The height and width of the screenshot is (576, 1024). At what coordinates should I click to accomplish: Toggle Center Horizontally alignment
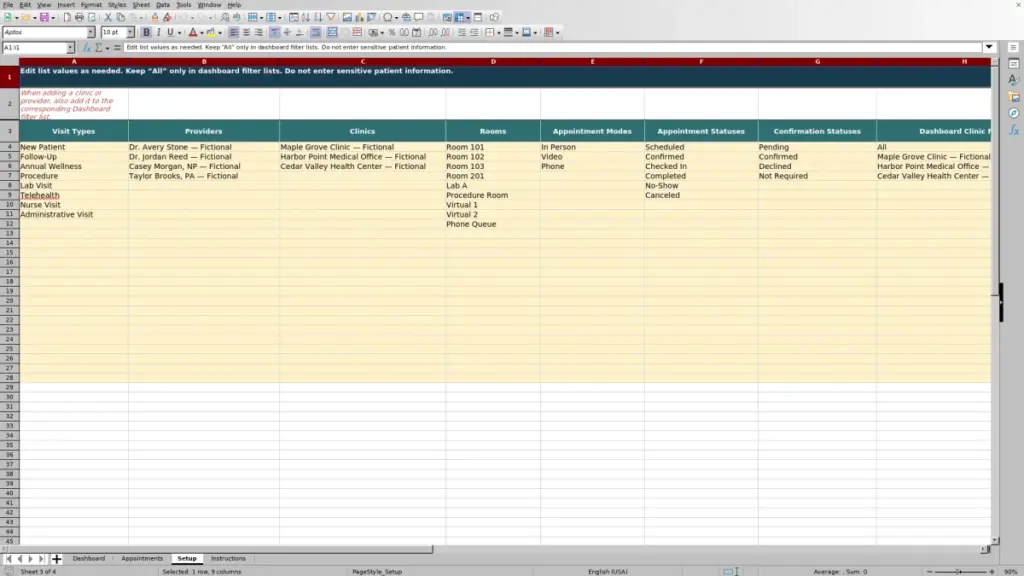(246, 33)
